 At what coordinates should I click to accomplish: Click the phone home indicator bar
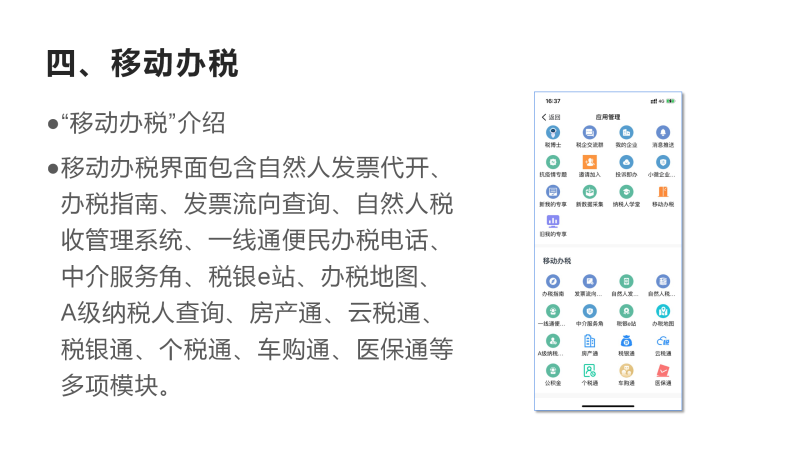pos(608,406)
